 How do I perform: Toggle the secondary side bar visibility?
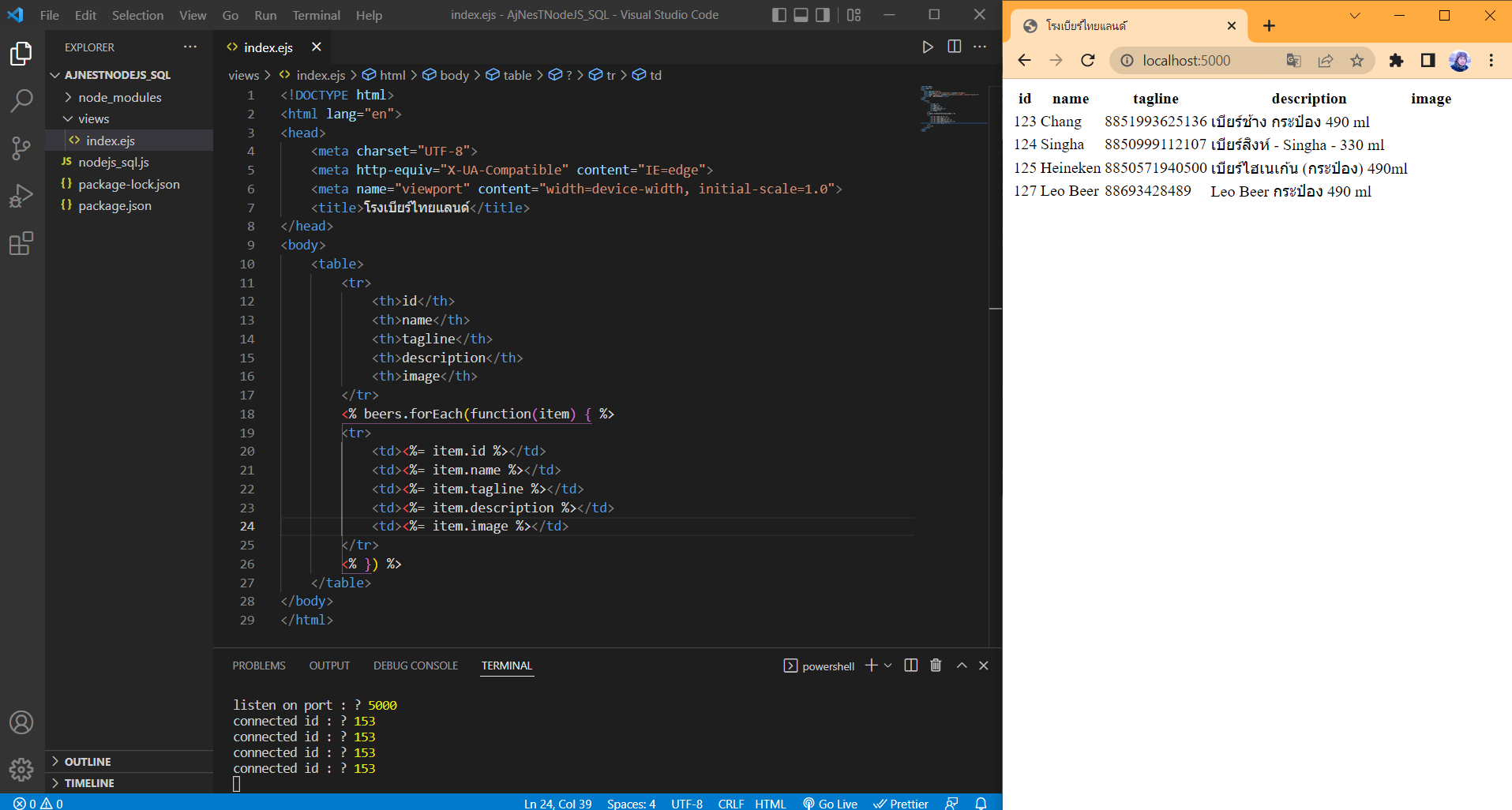click(x=823, y=15)
